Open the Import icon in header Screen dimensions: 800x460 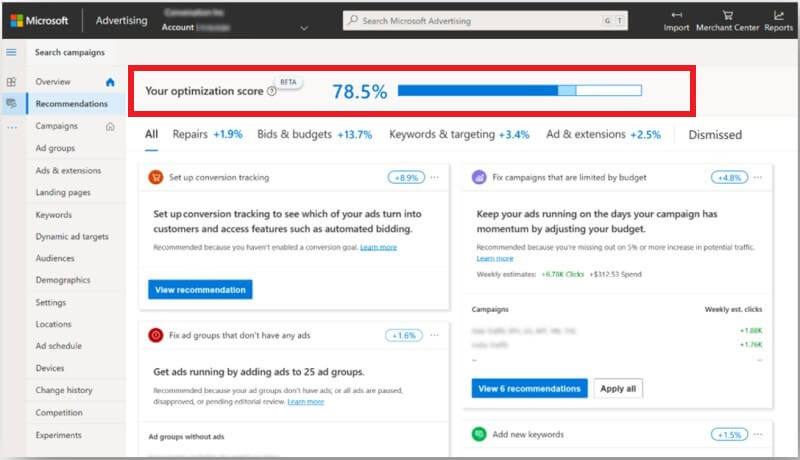[677, 15]
